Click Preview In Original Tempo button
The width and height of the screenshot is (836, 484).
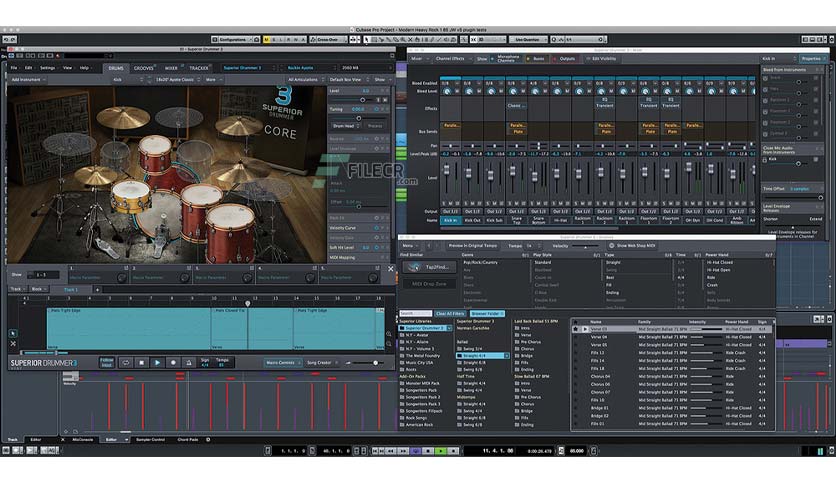472,246
